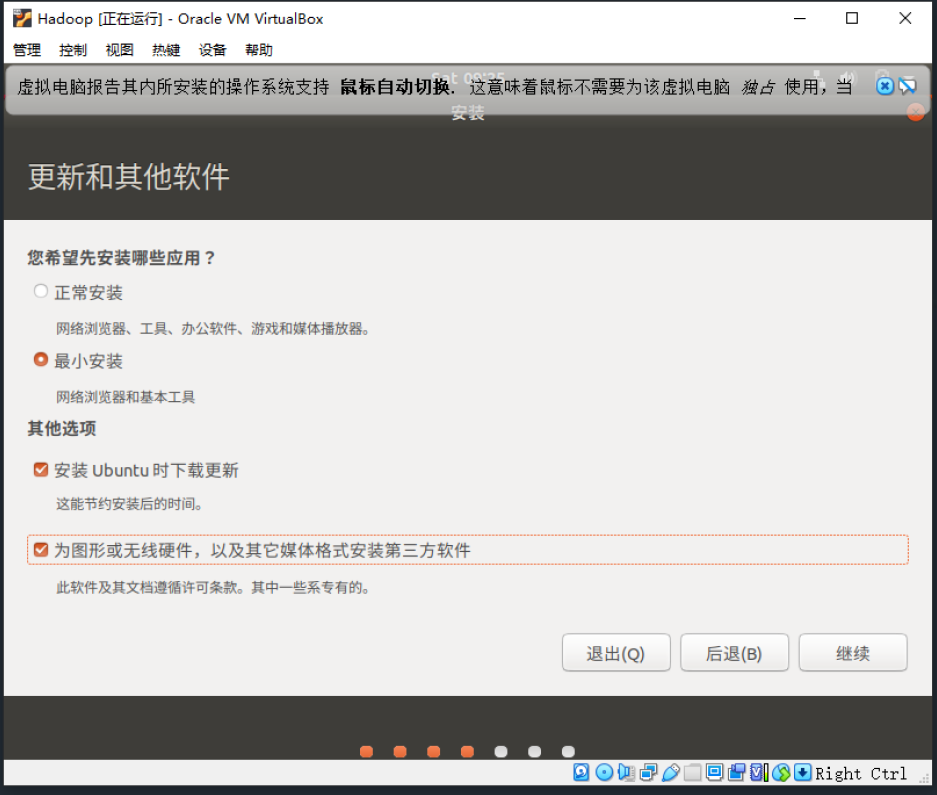Open the 管理 menu
This screenshot has height=795, width=937.
pos(27,50)
